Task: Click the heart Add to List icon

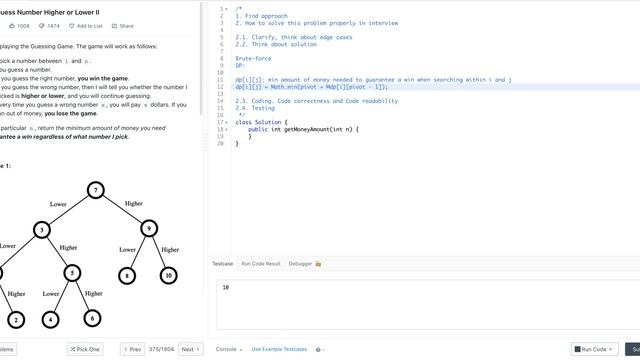Action: (x=71, y=26)
